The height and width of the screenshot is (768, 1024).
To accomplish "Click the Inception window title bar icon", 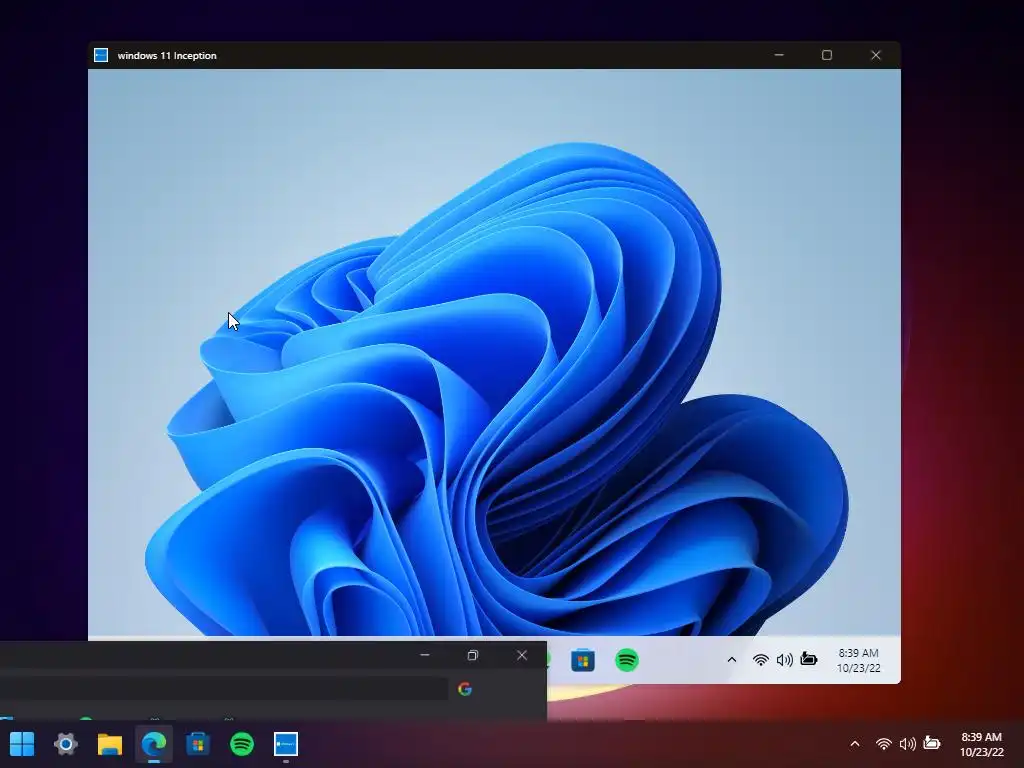I will [101, 55].
